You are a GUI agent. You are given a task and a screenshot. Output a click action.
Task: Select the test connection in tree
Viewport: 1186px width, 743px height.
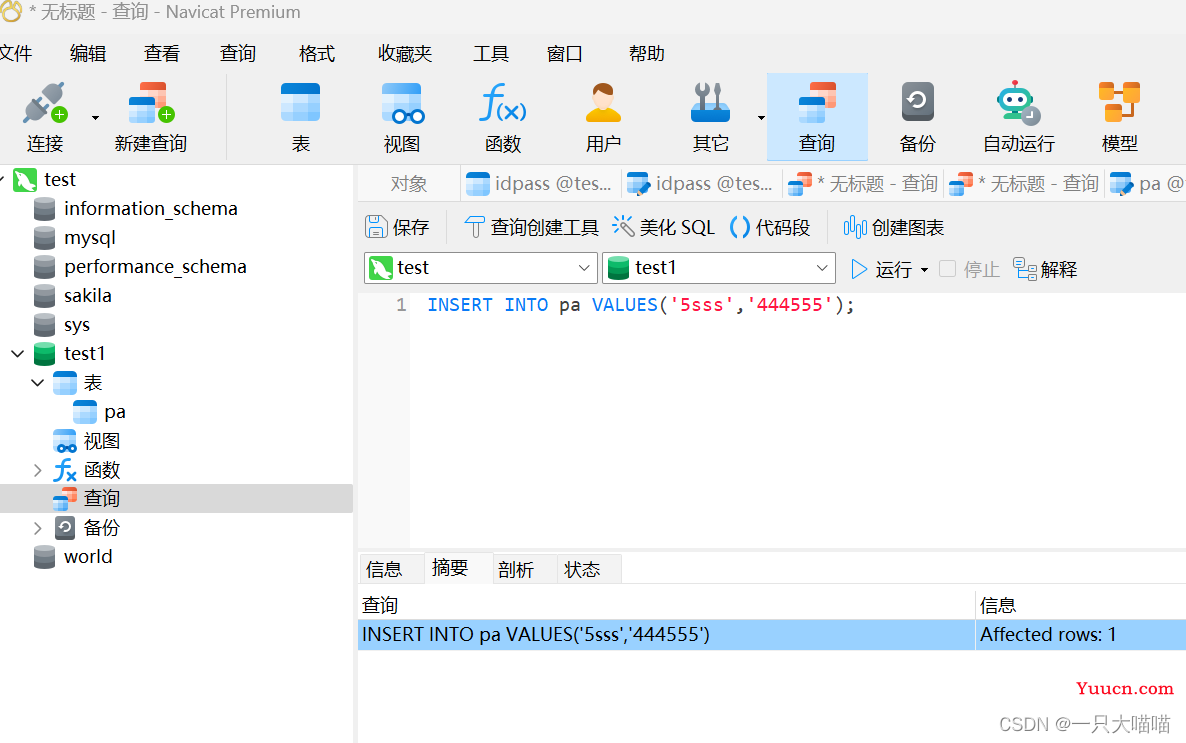[61, 179]
